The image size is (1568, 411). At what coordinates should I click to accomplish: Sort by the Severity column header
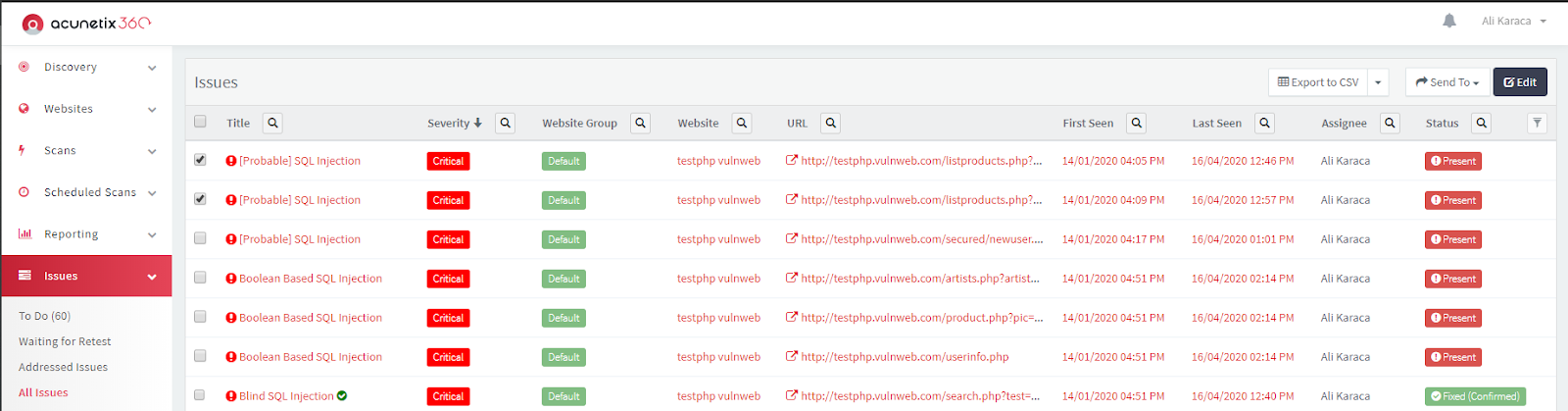pos(454,124)
